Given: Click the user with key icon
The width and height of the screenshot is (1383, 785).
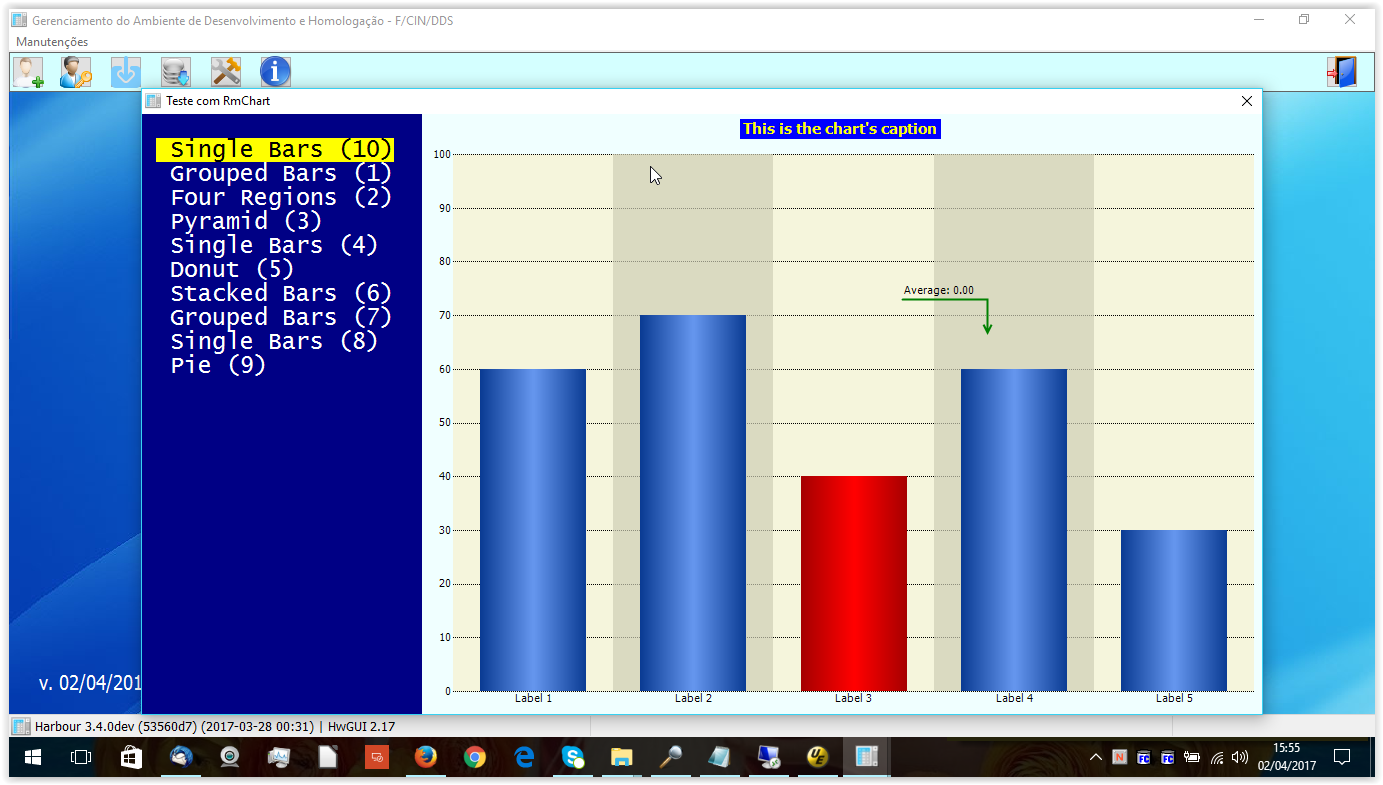Looking at the screenshot, I should click(76, 72).
